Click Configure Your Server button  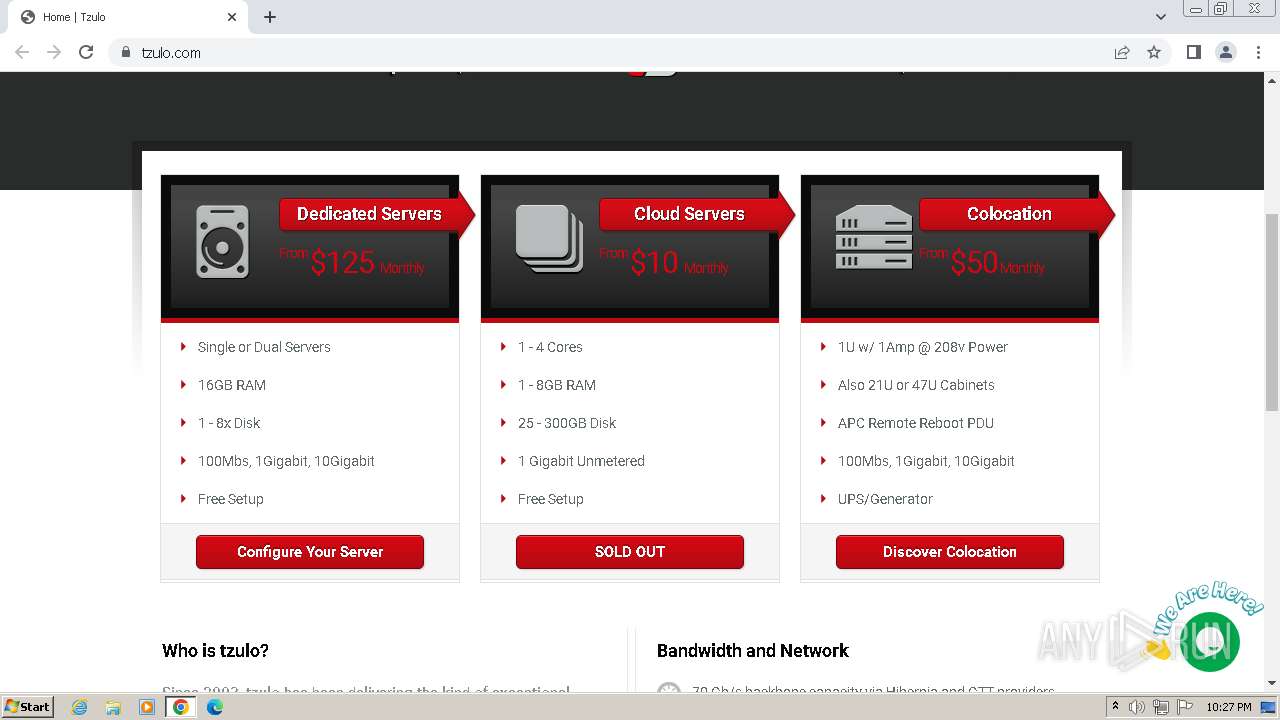click(310, 552)
